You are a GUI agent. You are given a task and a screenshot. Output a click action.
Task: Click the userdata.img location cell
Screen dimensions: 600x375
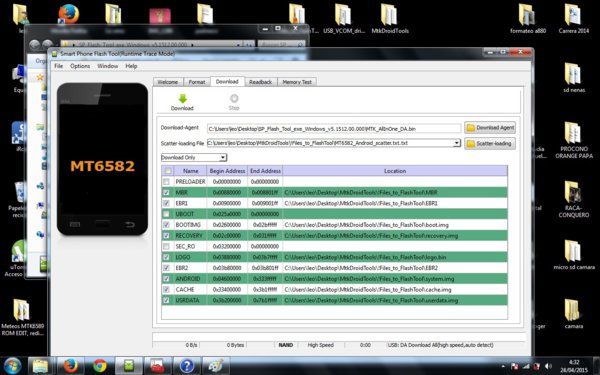[x=395, y=300]
